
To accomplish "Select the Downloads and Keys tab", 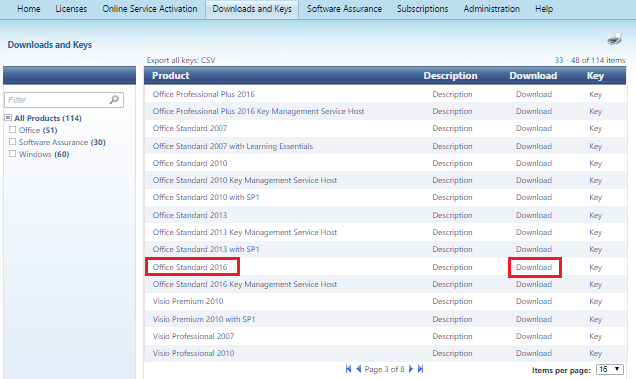I will click(252, 9).
